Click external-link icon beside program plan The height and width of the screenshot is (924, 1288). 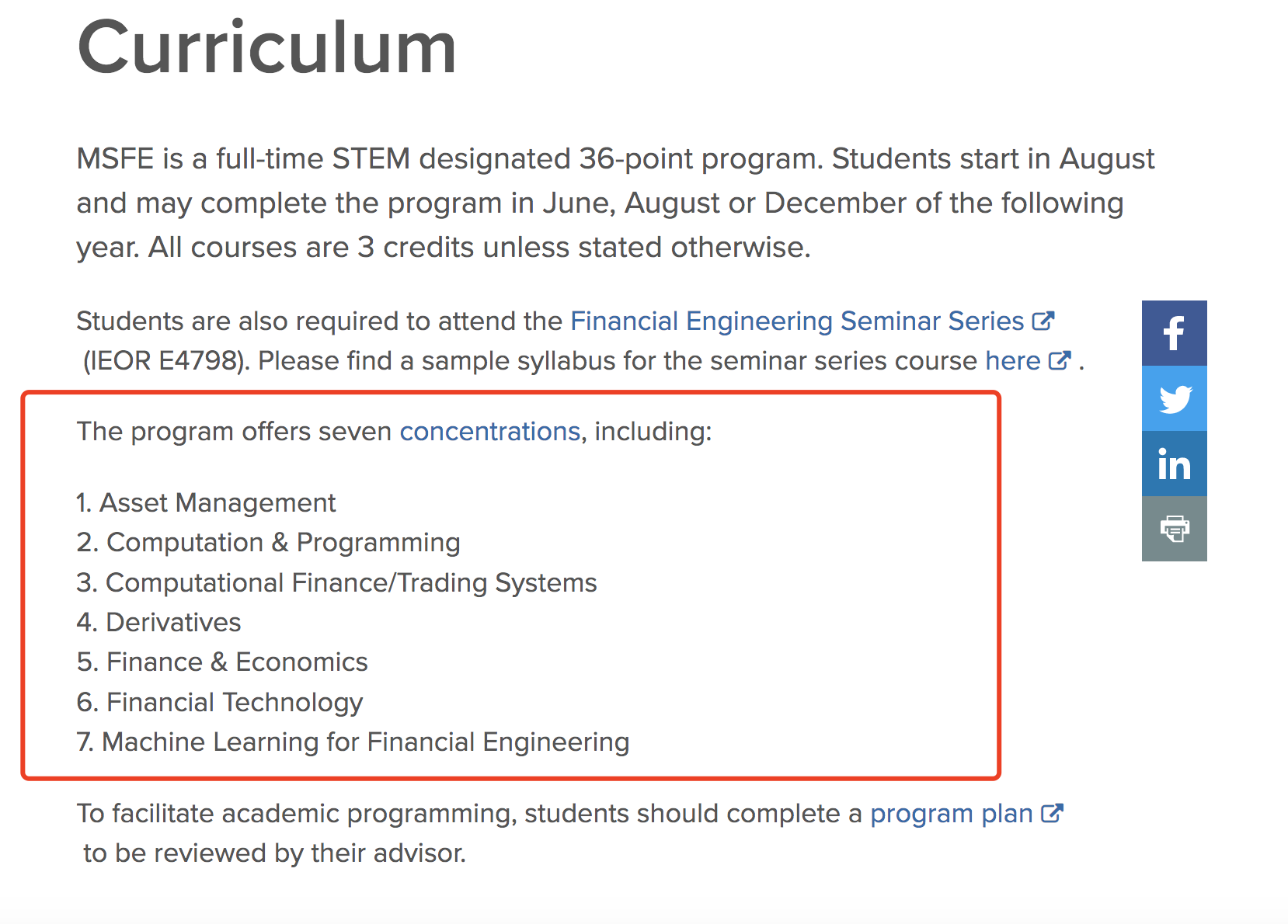coord(1052,813)
